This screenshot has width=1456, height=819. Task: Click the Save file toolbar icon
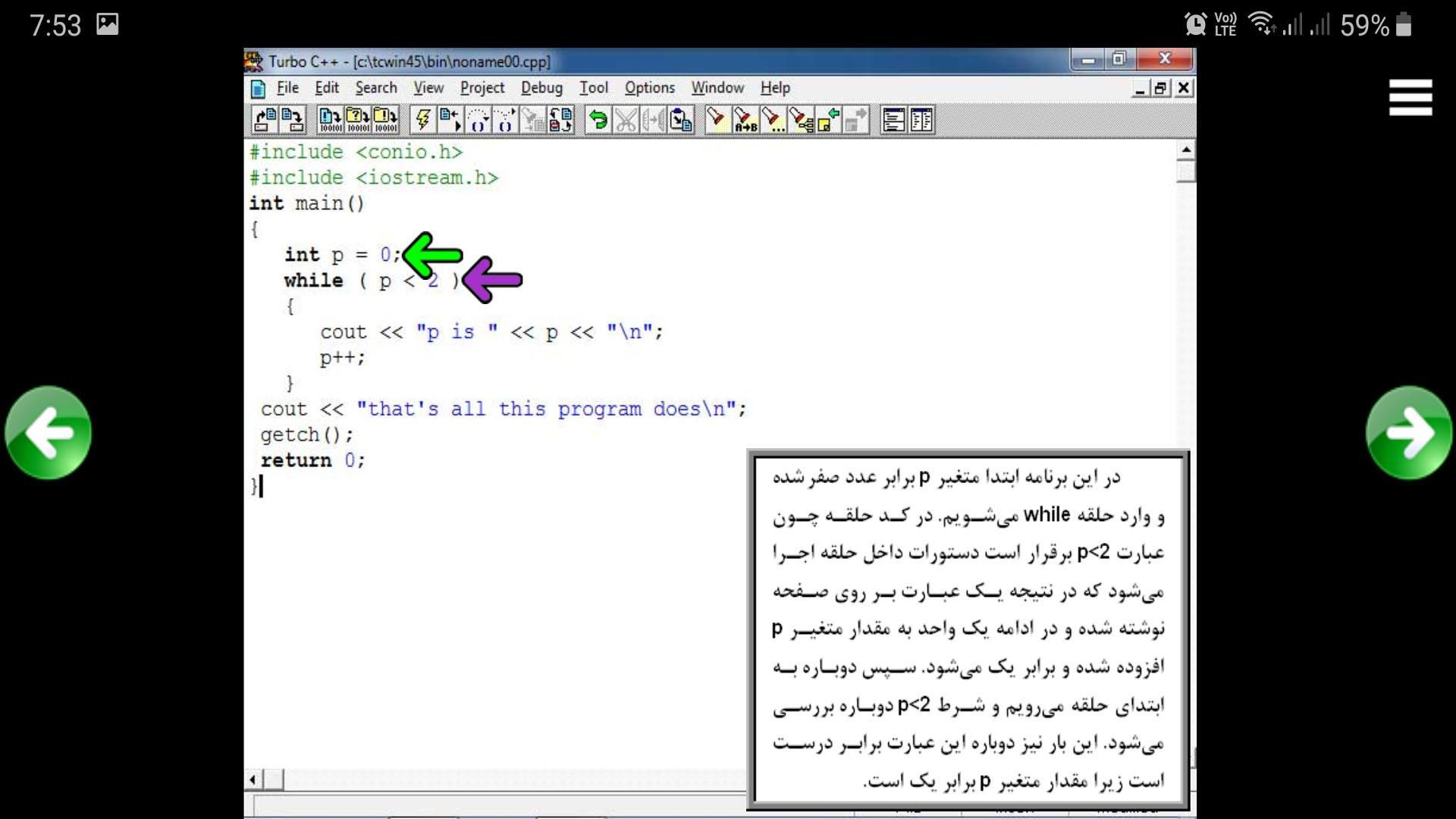292,120
